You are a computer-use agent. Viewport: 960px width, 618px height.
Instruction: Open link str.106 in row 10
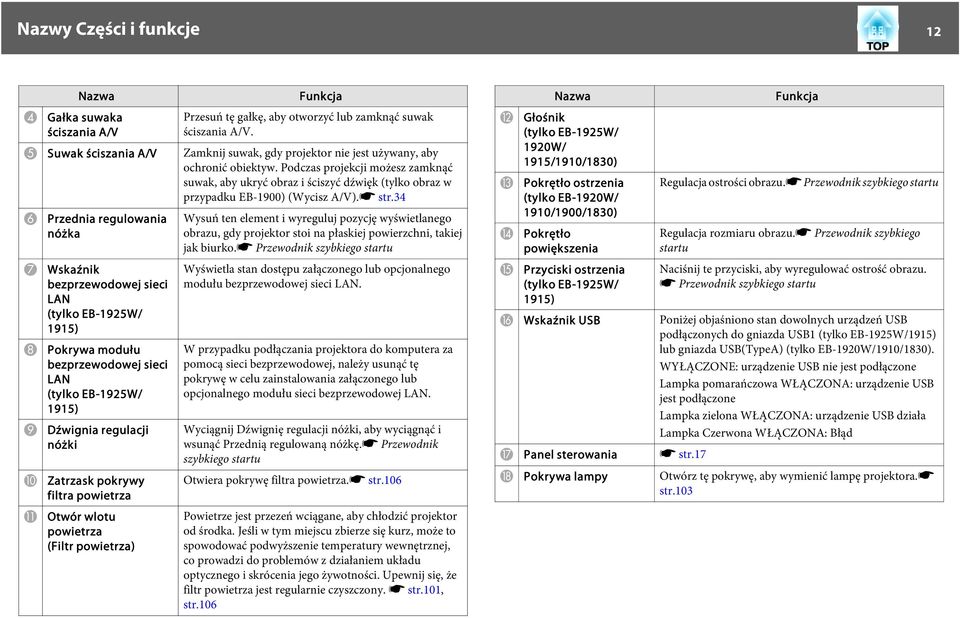[384, 480]
